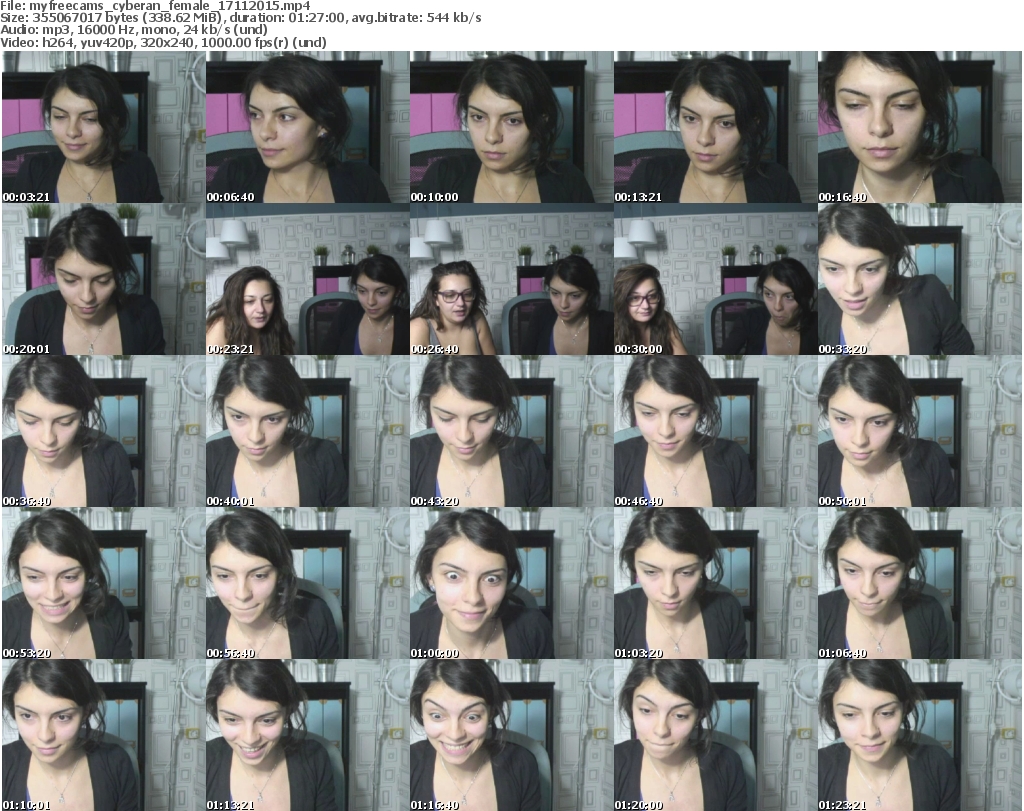Click the thumbnail at 00:33:20
The height and width of the screenshot is (811, 1024).
coord(920,279)
